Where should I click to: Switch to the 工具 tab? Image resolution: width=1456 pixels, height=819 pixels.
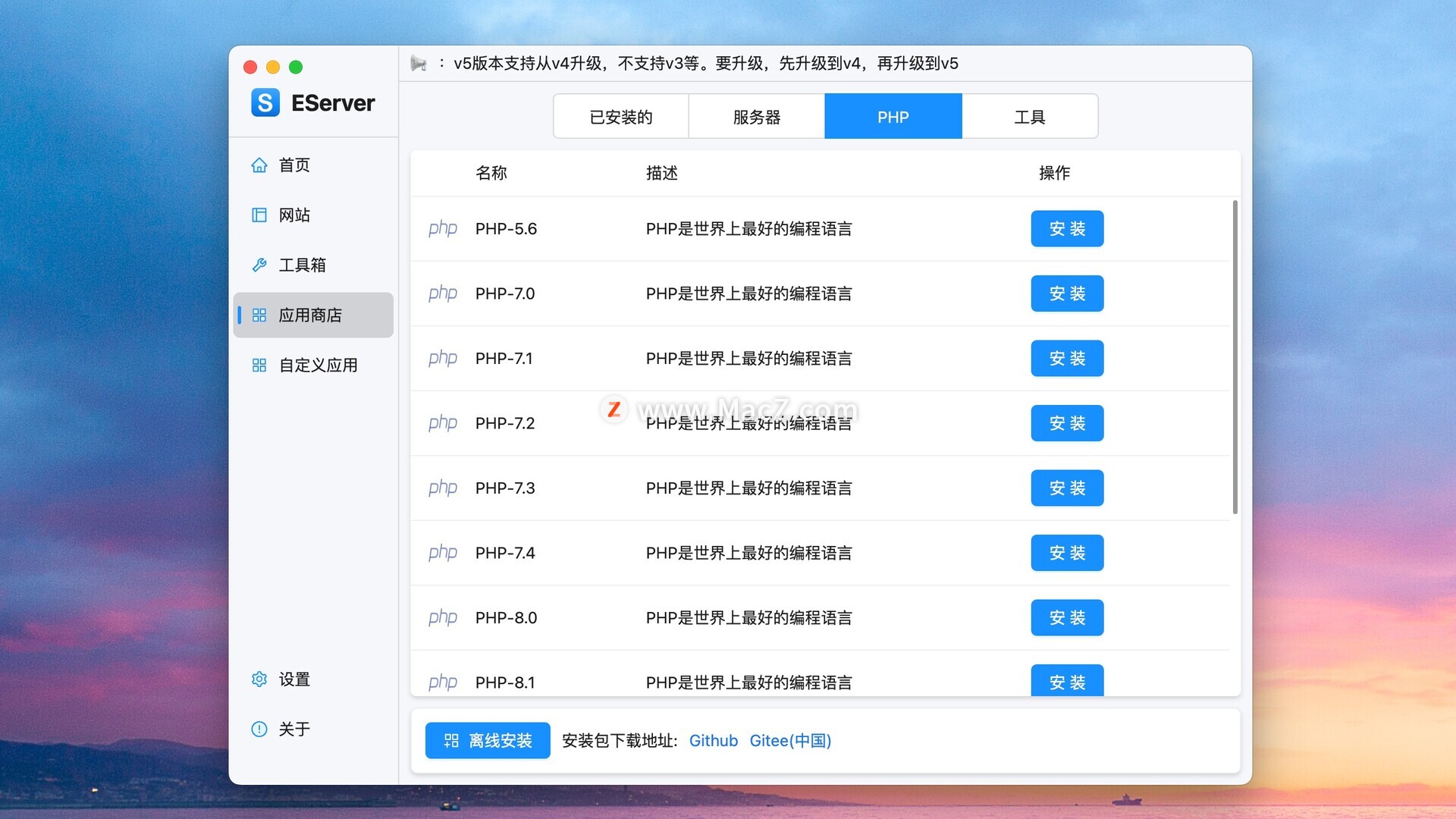pos(1030,117)
